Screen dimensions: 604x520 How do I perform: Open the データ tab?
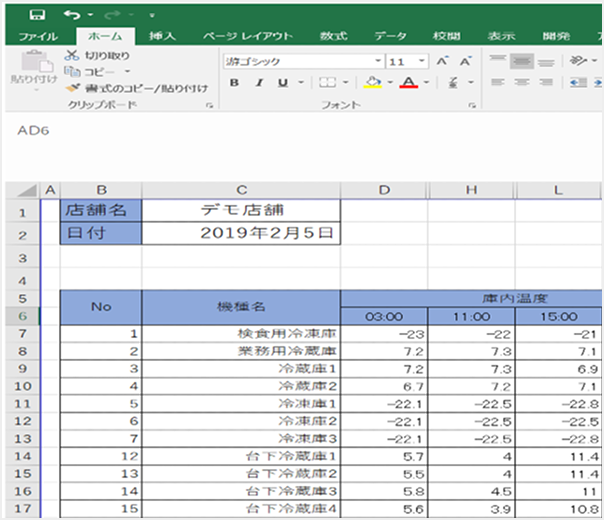[391, 36]
